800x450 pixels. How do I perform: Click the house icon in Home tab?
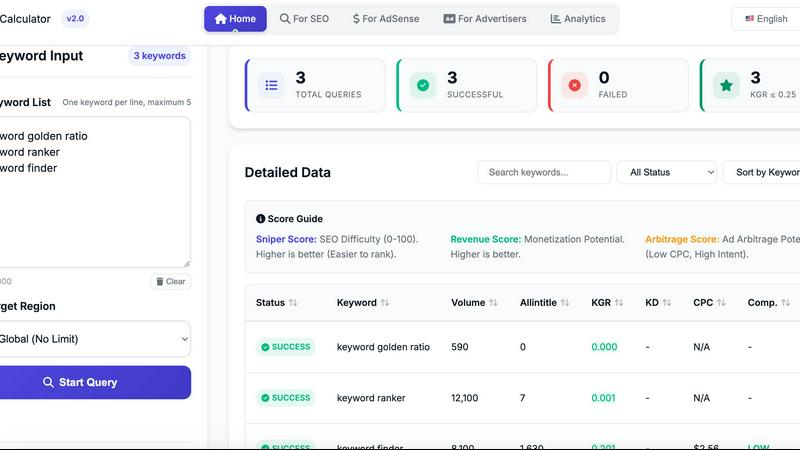point(220,19)
